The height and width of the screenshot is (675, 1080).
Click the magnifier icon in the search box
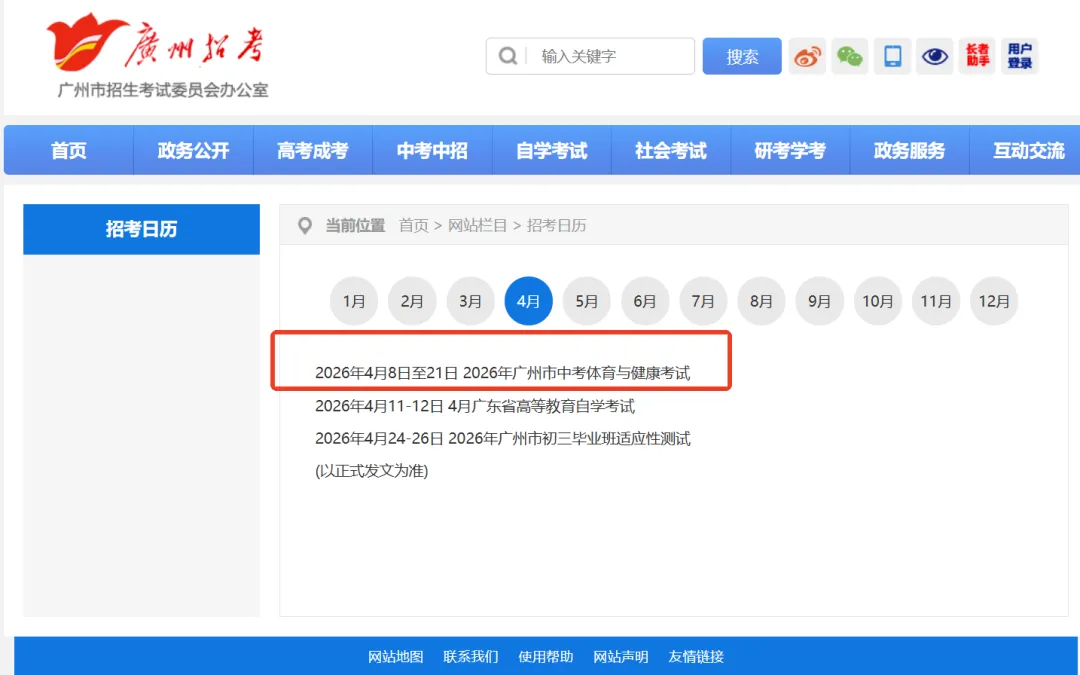[508, 56]
